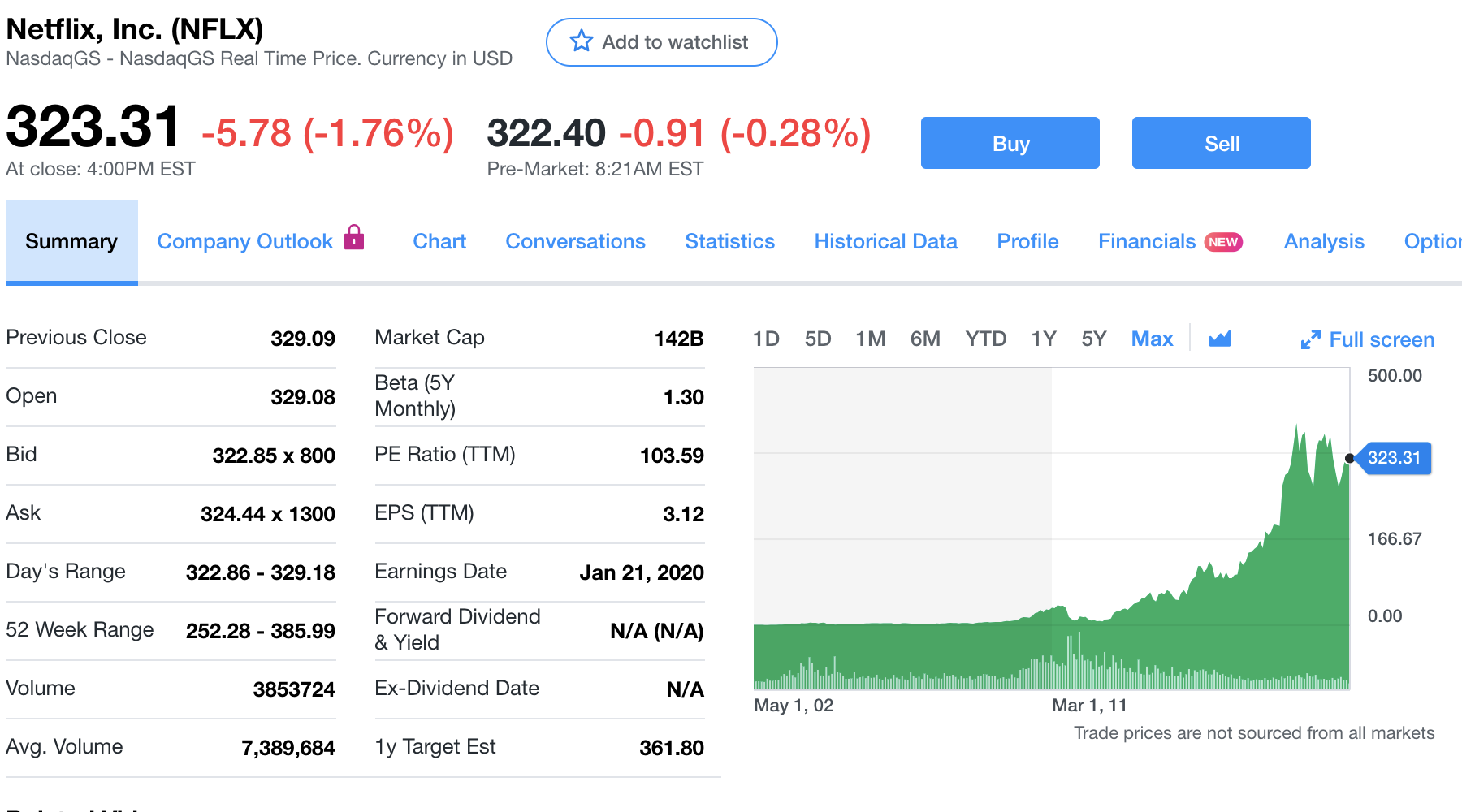Click the May 1, 02 axis label

point(794,705)
